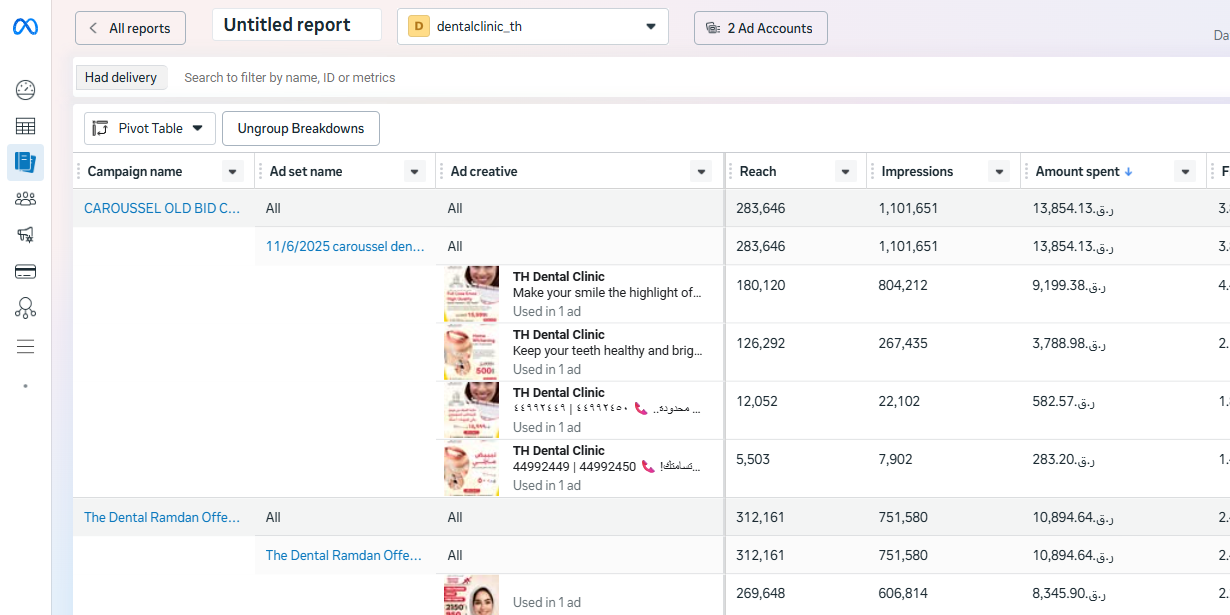
Task: Go back to All reports
Action: point(130,28)
